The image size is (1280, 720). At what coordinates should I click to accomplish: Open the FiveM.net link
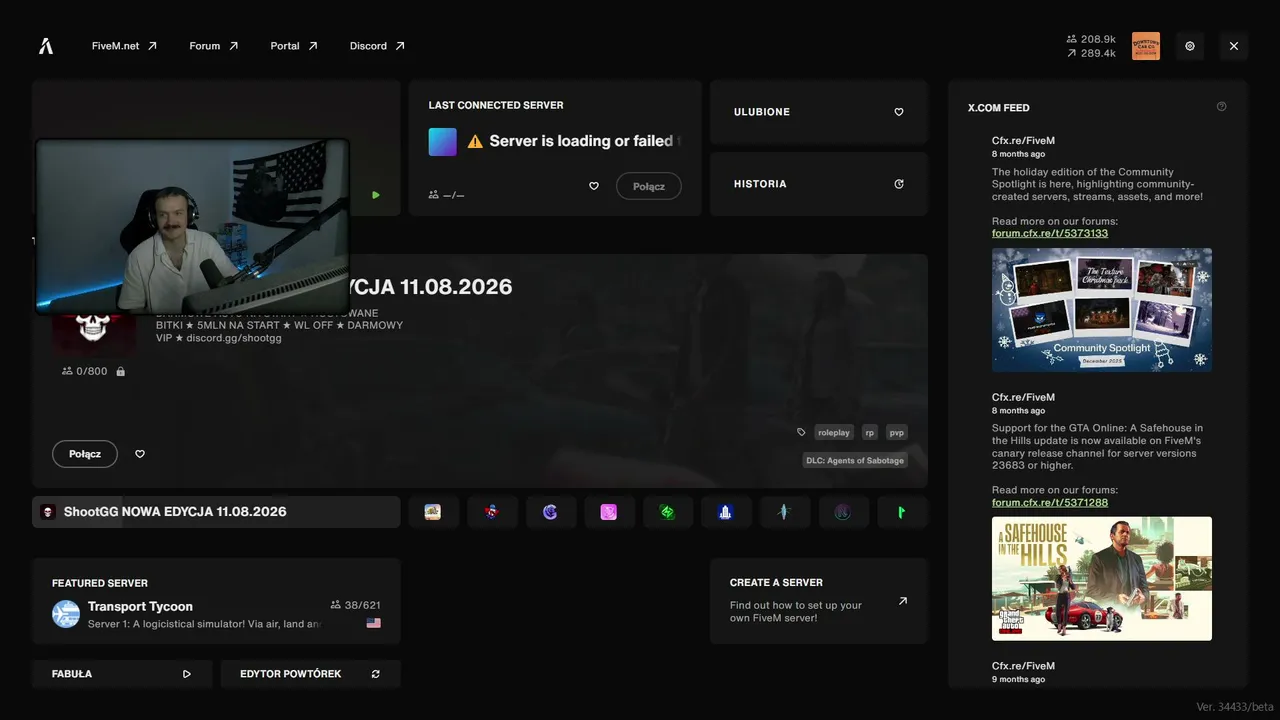[x=124, y=46]
